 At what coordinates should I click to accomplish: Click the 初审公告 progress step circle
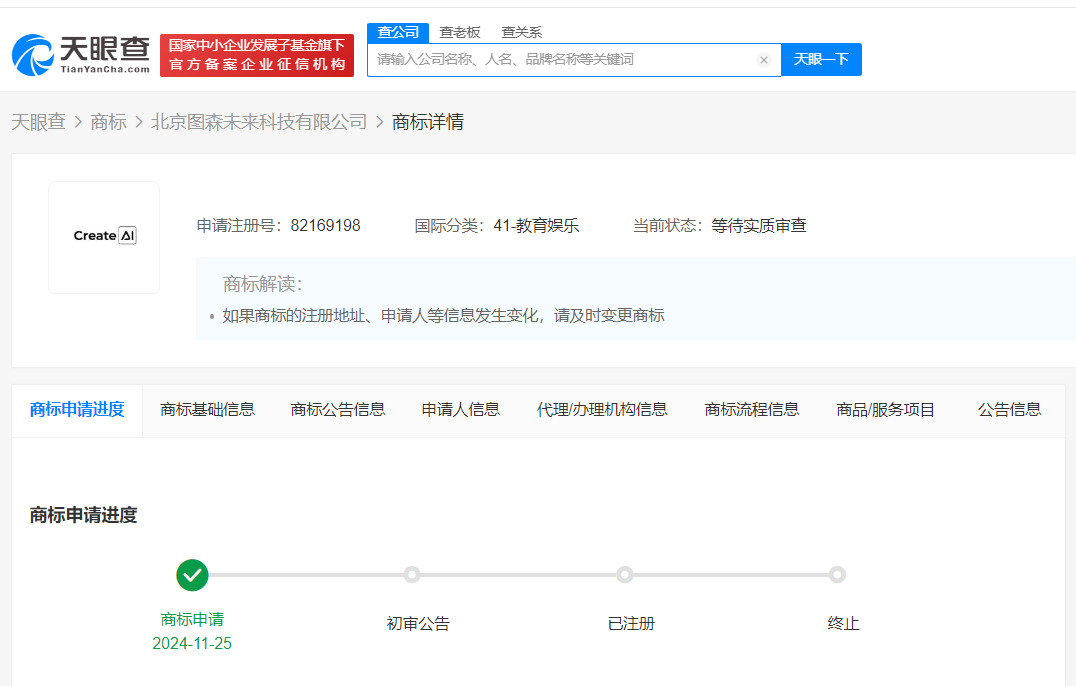point(412,575)
